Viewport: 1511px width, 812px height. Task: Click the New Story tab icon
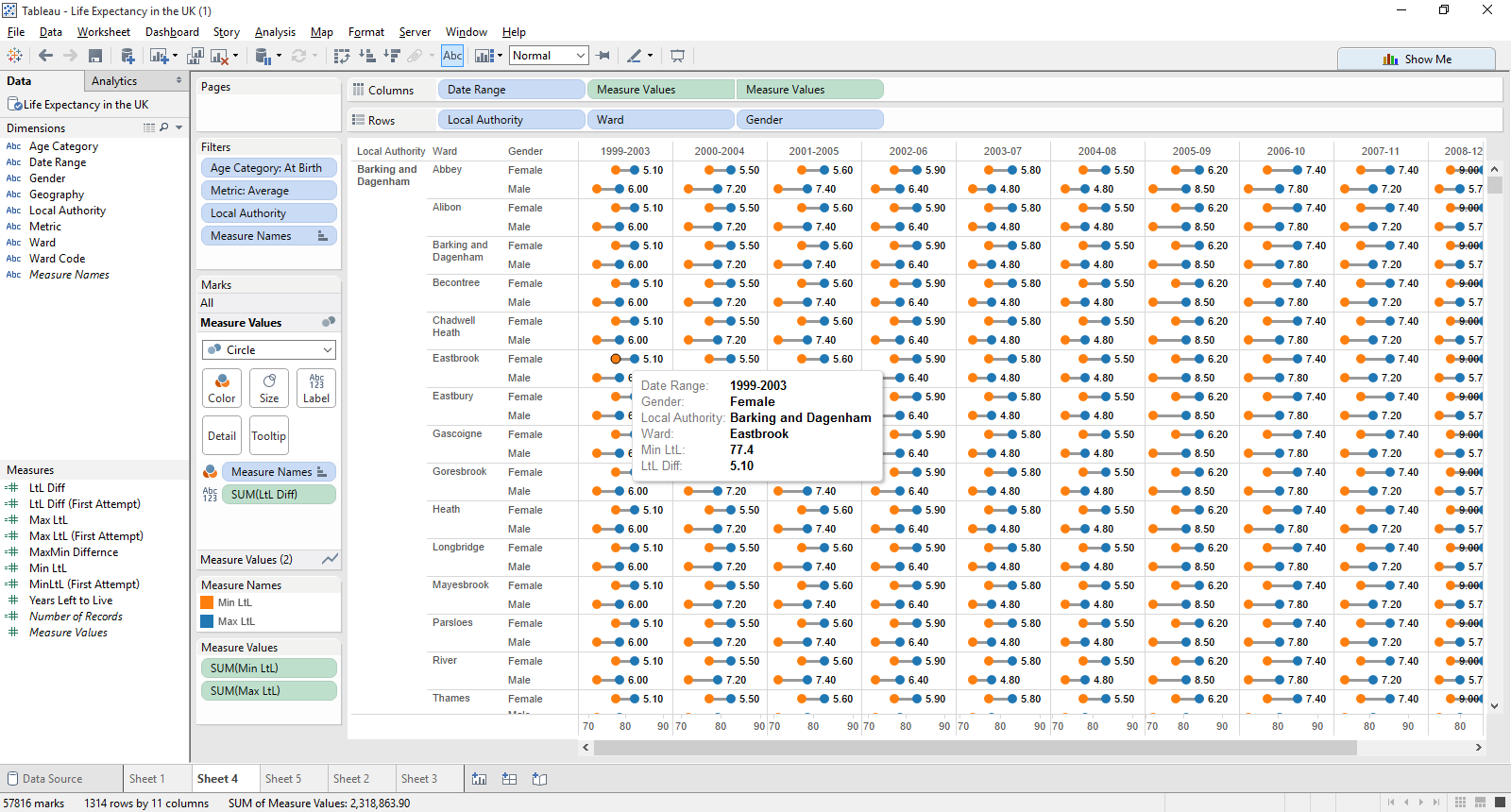[x=539, y=779]
